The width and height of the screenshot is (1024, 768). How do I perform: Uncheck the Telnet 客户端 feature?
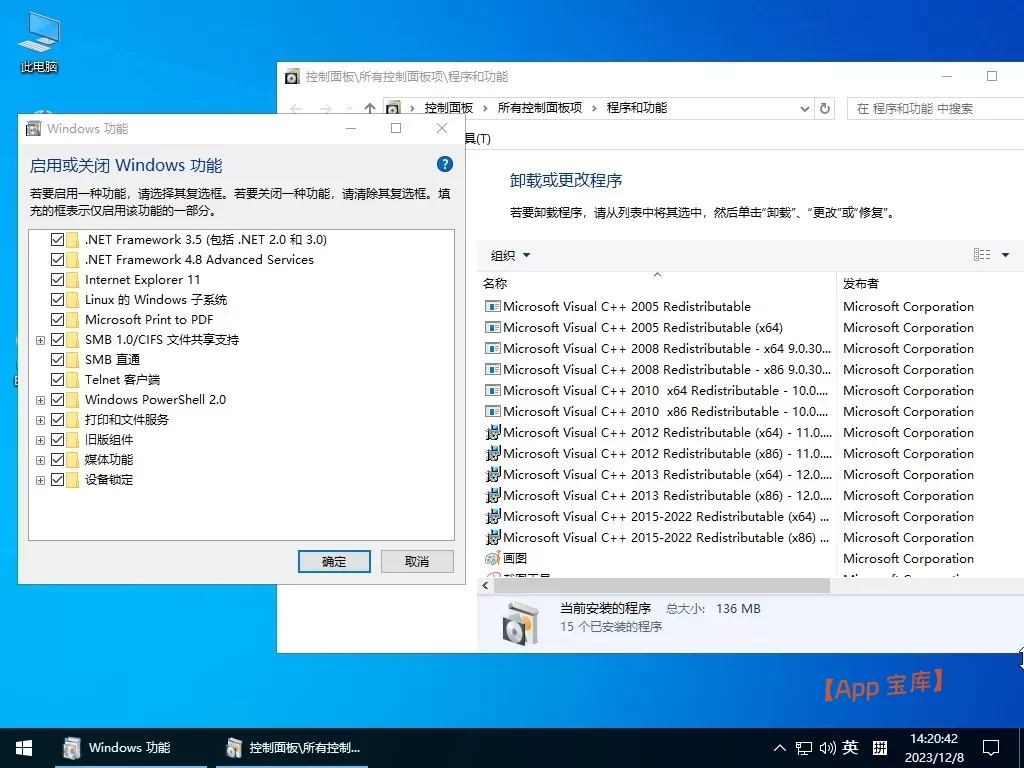click(x=57, y=379)
